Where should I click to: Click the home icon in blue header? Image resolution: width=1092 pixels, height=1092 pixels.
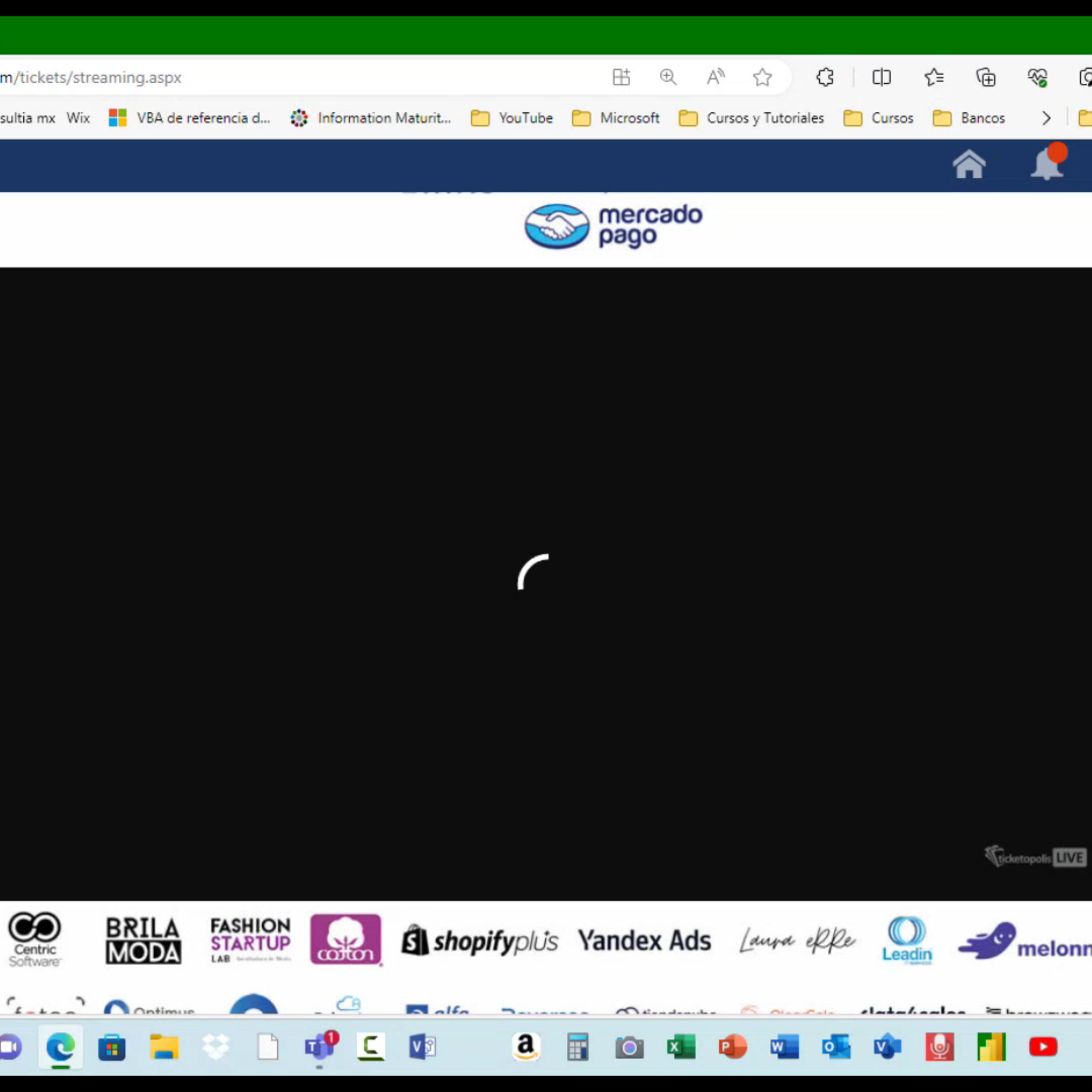click(x=969, y=165)
